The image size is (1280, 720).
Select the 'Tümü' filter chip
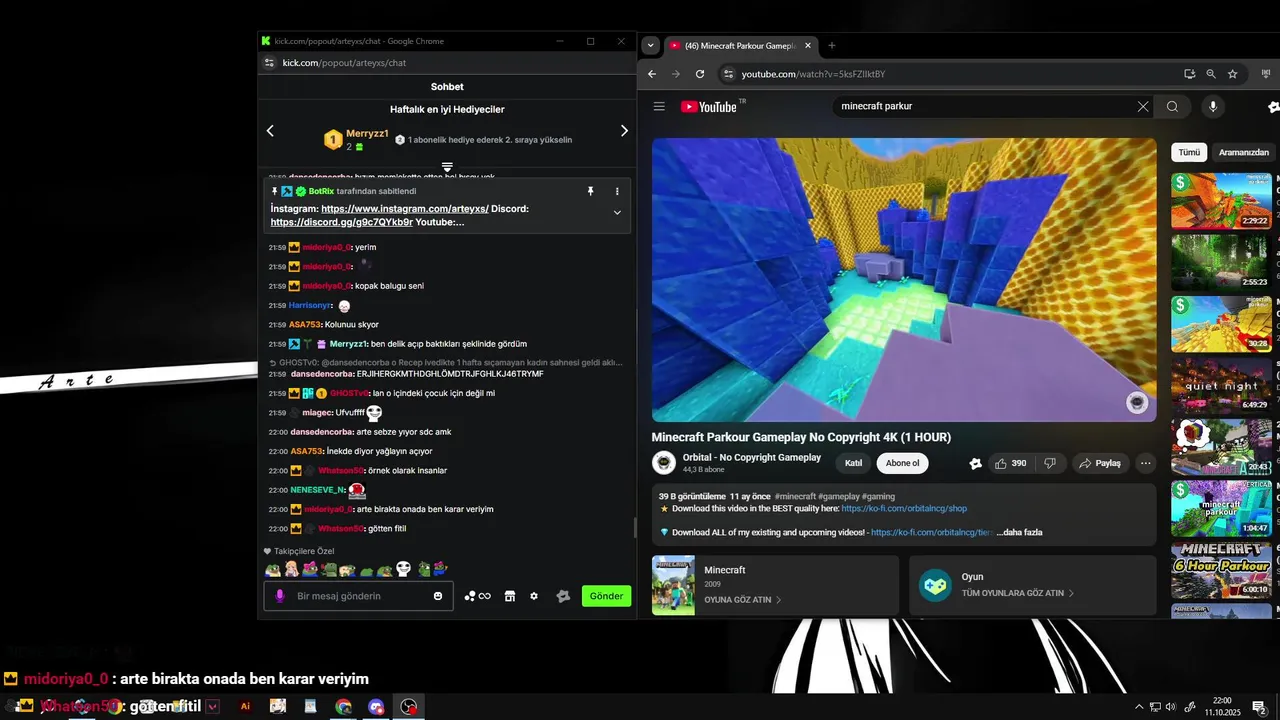[1189, 152]
